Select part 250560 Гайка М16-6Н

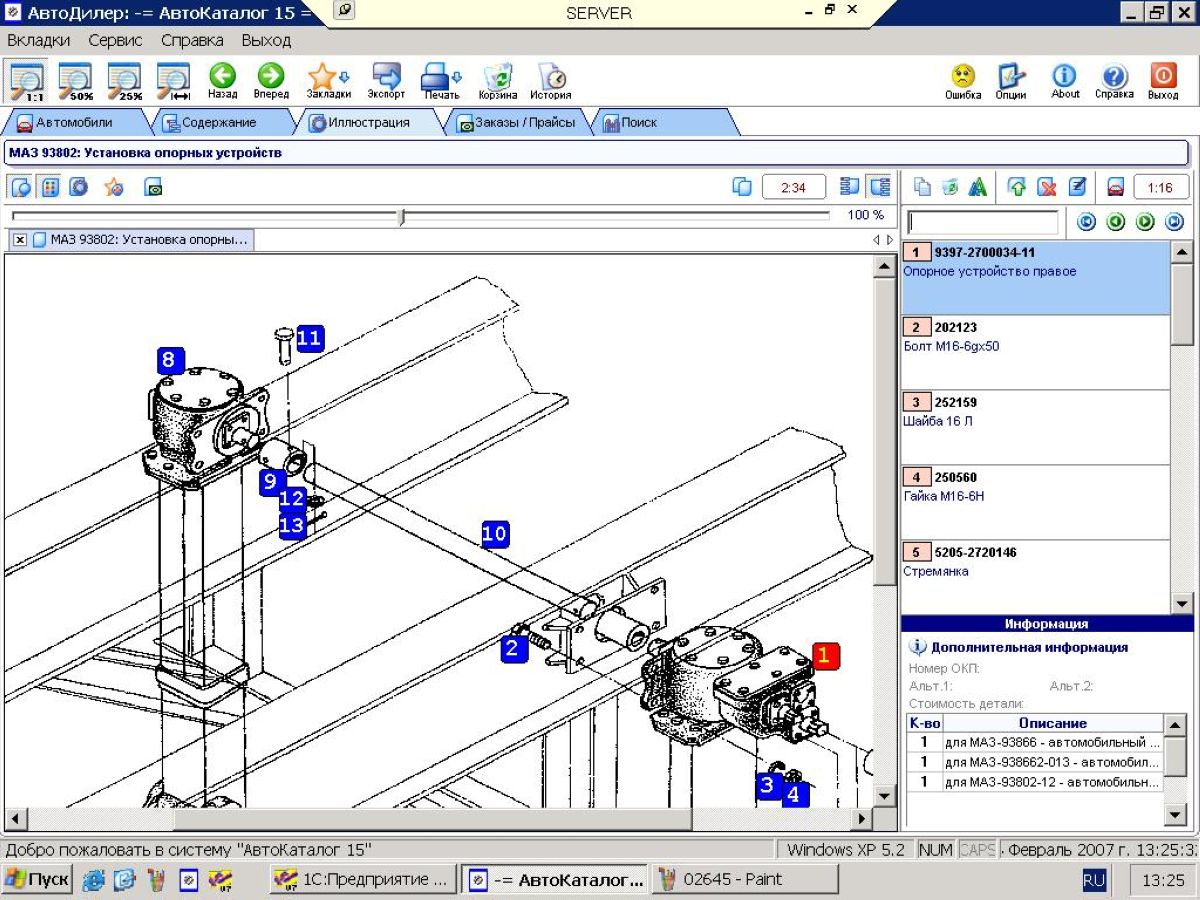pos(1035,503)
